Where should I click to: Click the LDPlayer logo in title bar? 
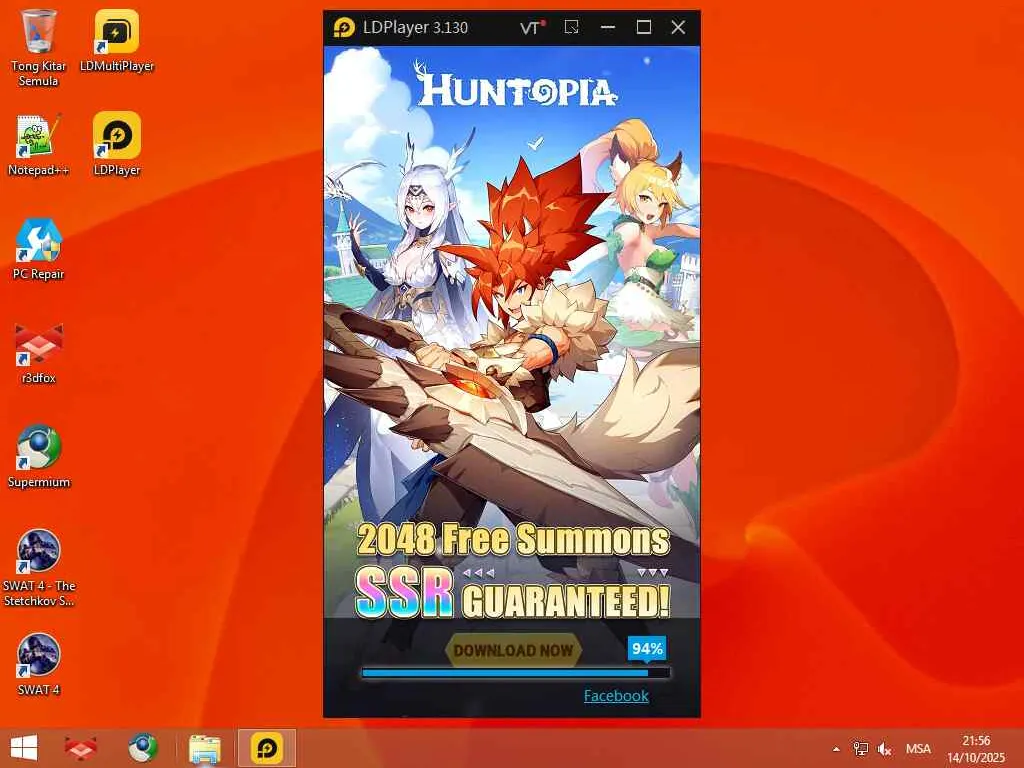pyautogui.click(x=344, y=27)
